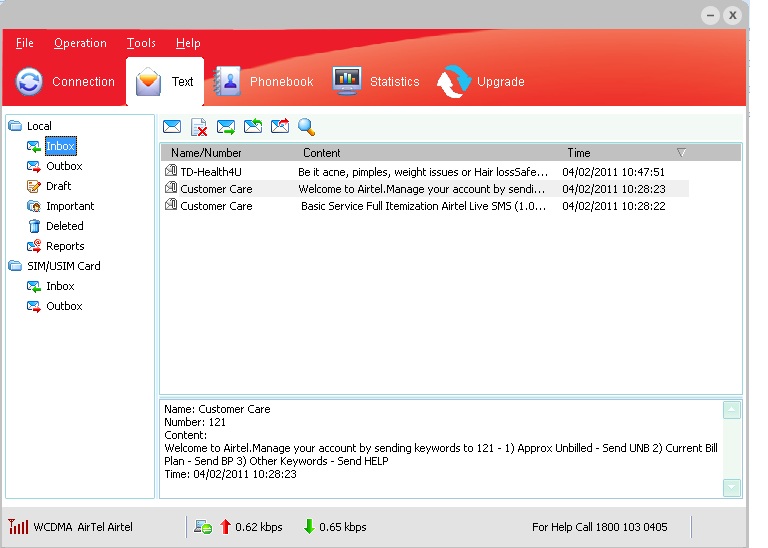Click the sort direction triangle in the header
The height and width of the screenshot is (548, 768).
681,152
